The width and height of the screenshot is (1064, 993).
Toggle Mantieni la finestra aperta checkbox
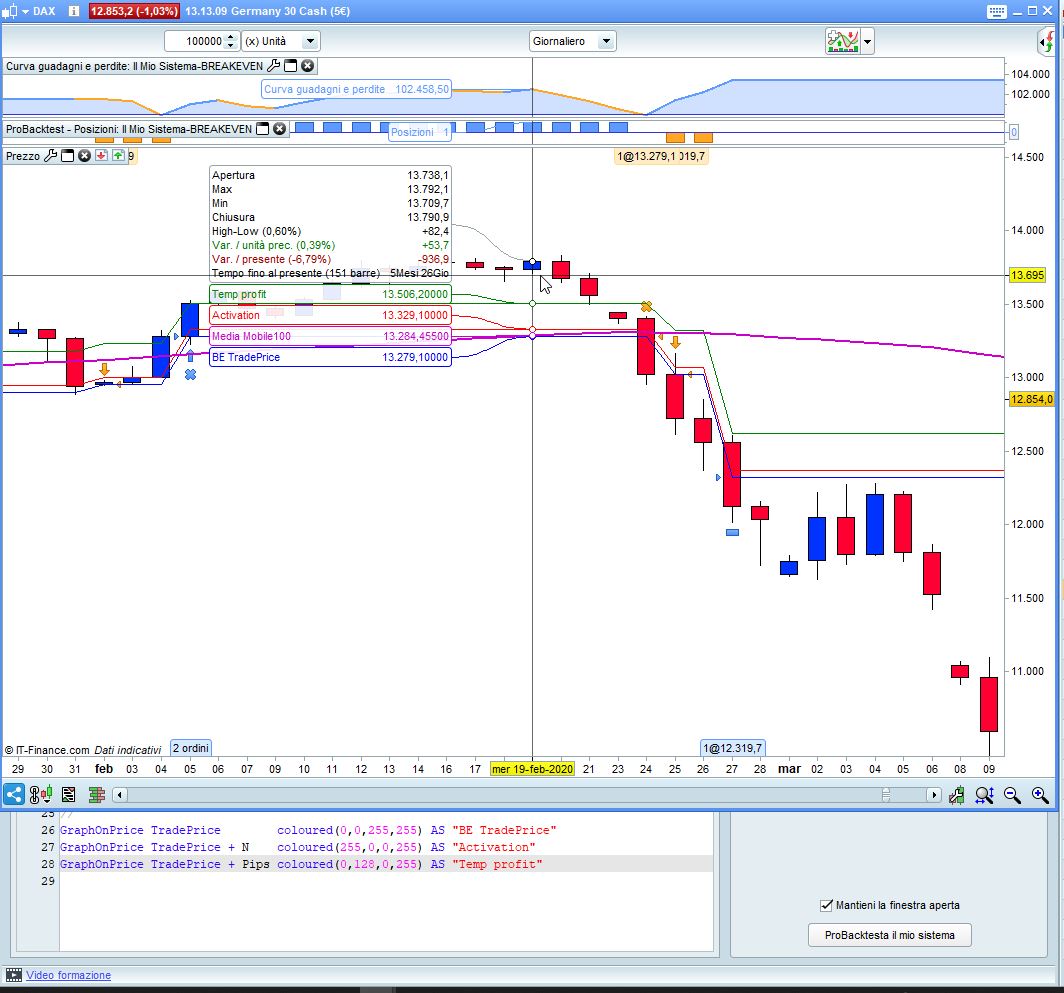[826, 905]
